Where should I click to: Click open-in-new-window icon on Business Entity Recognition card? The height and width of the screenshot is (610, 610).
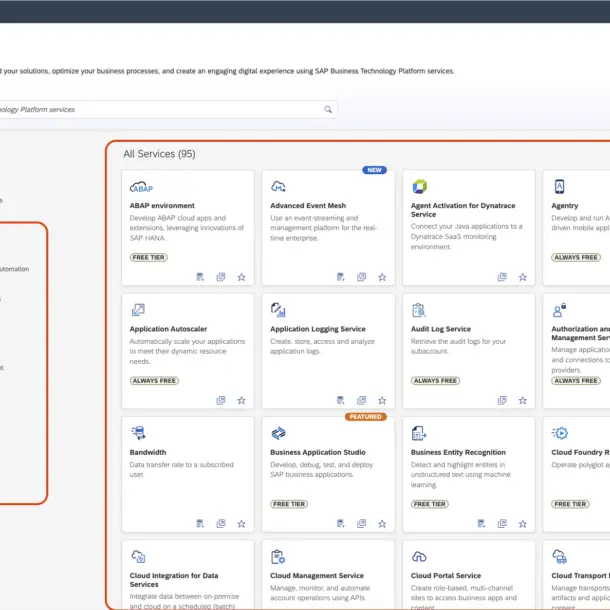[x=502, y=524]
